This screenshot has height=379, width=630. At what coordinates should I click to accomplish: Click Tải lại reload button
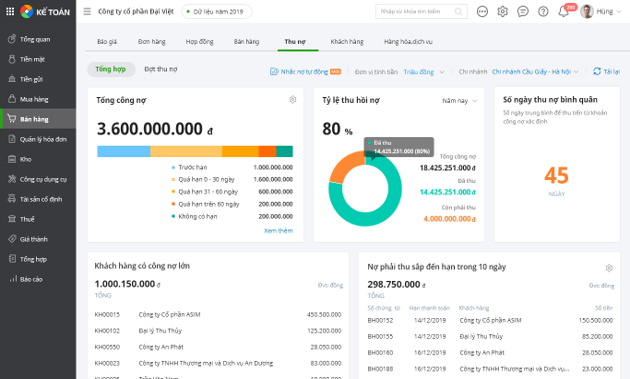click(x=607, y=72)
